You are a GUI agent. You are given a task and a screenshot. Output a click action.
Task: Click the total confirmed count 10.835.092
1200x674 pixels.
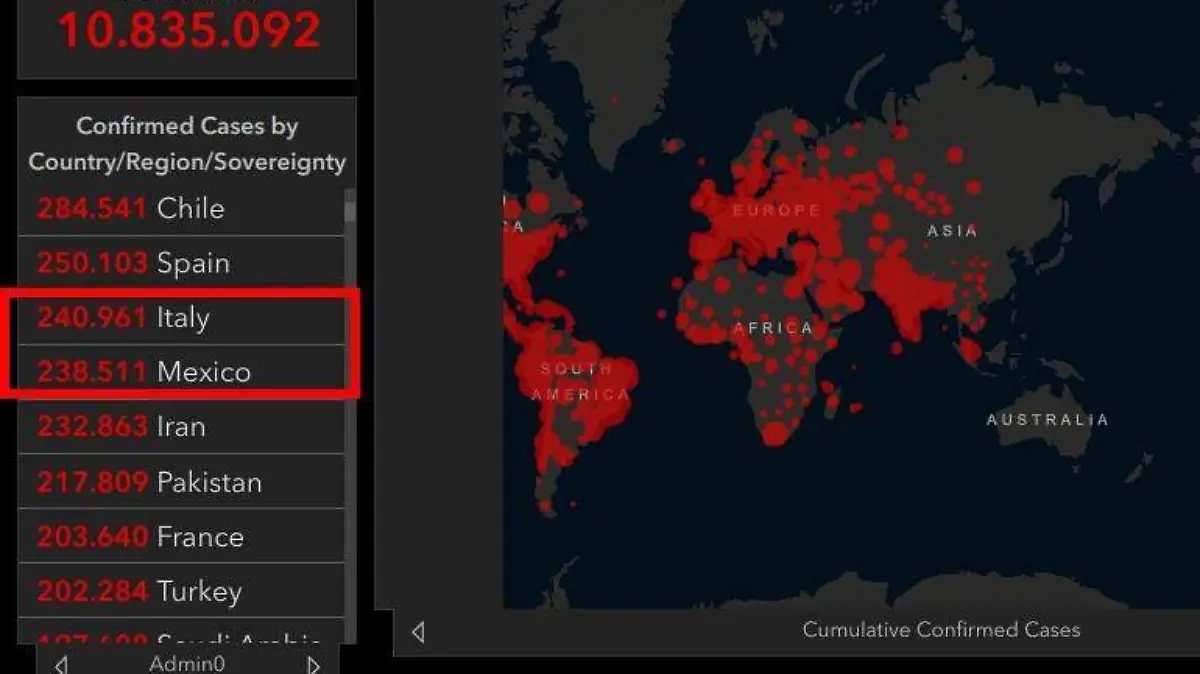tap(188, 30)
